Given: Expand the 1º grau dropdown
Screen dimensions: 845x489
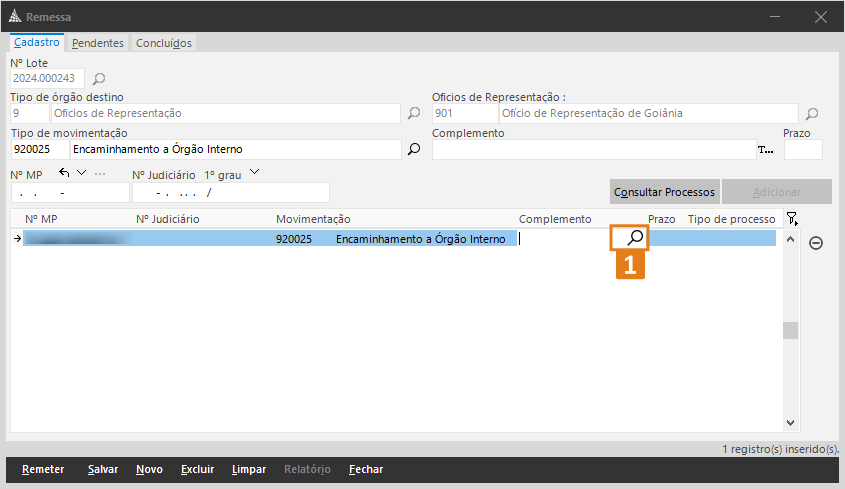Looking at the screenshot, I should point(254,172).
